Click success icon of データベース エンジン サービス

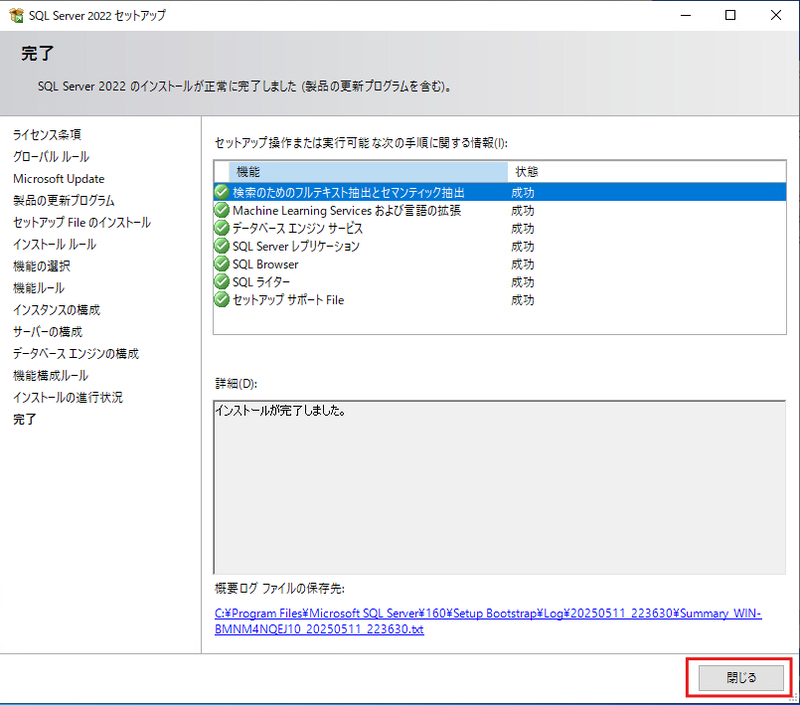click(221, 228)
